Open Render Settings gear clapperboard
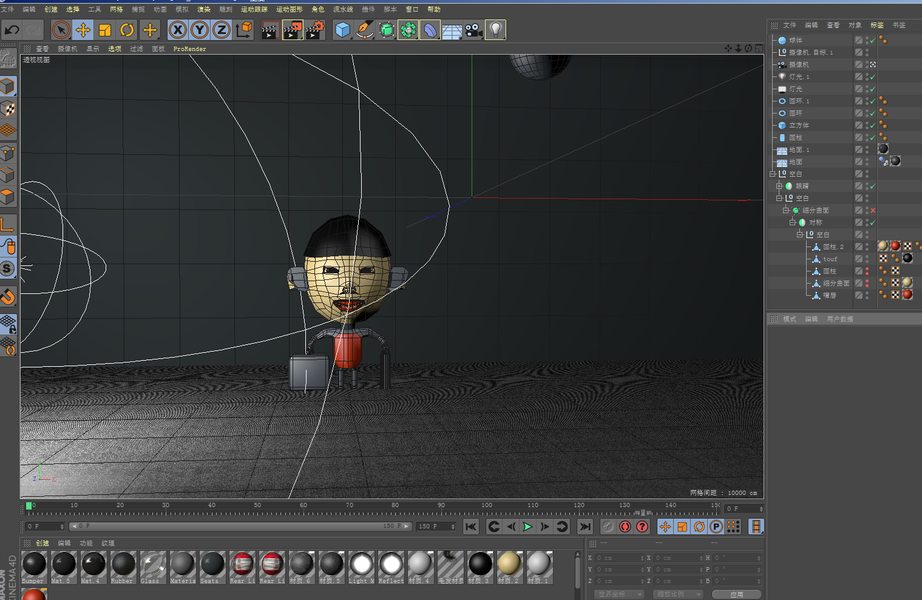This screenshot has height=600, width=922. point(315,29)
